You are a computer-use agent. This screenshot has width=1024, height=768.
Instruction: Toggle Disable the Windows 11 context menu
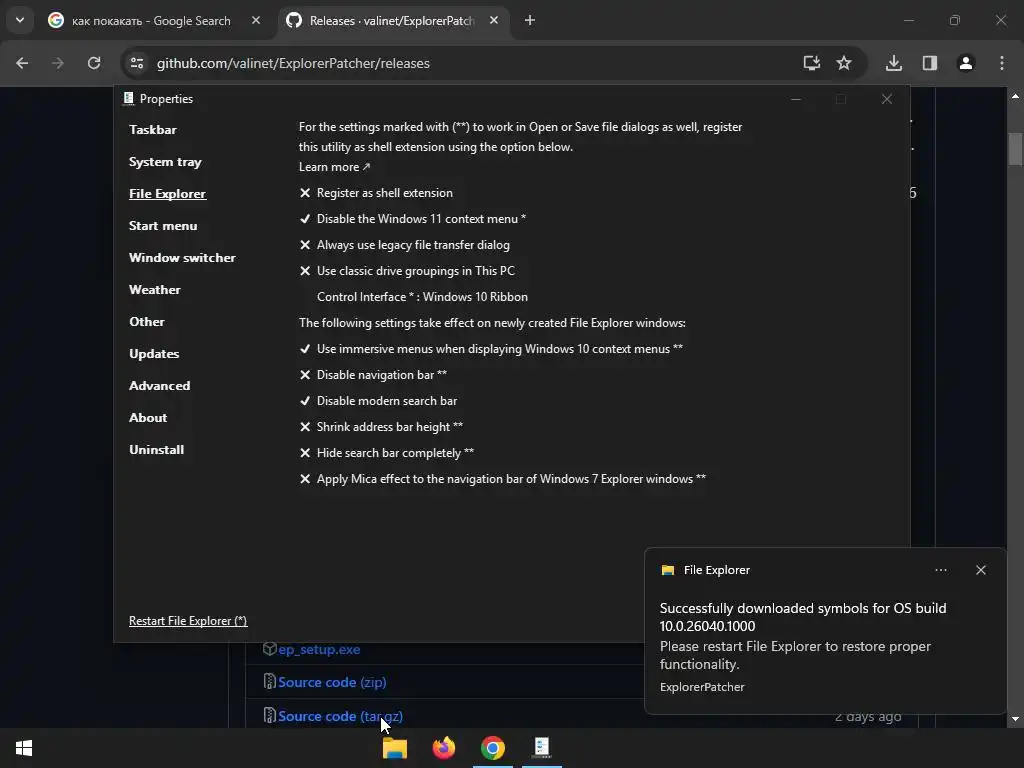(x=413, y=219)
